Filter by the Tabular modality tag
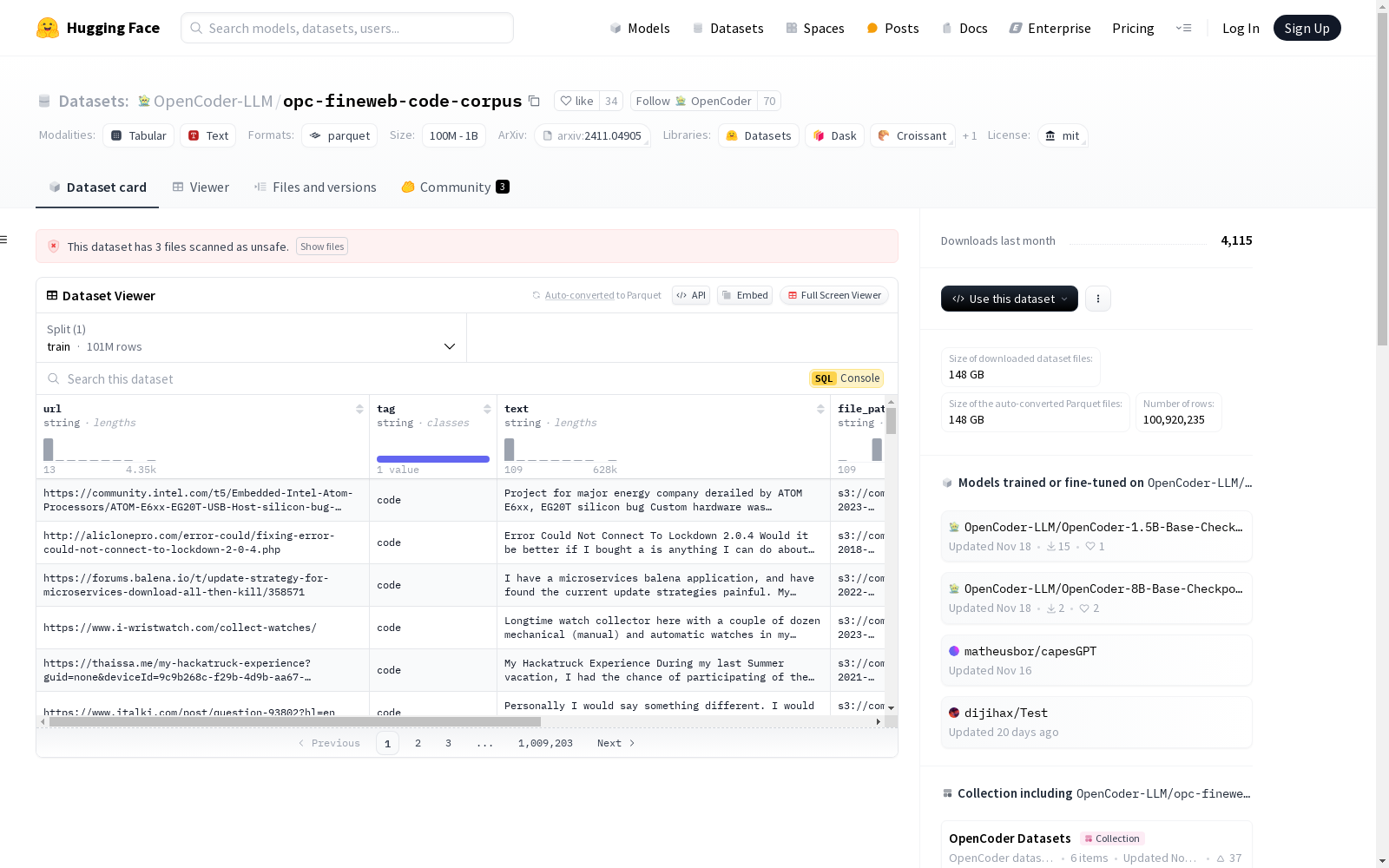The height and width of the screenshot is (868, 1389). pos(139,135)
